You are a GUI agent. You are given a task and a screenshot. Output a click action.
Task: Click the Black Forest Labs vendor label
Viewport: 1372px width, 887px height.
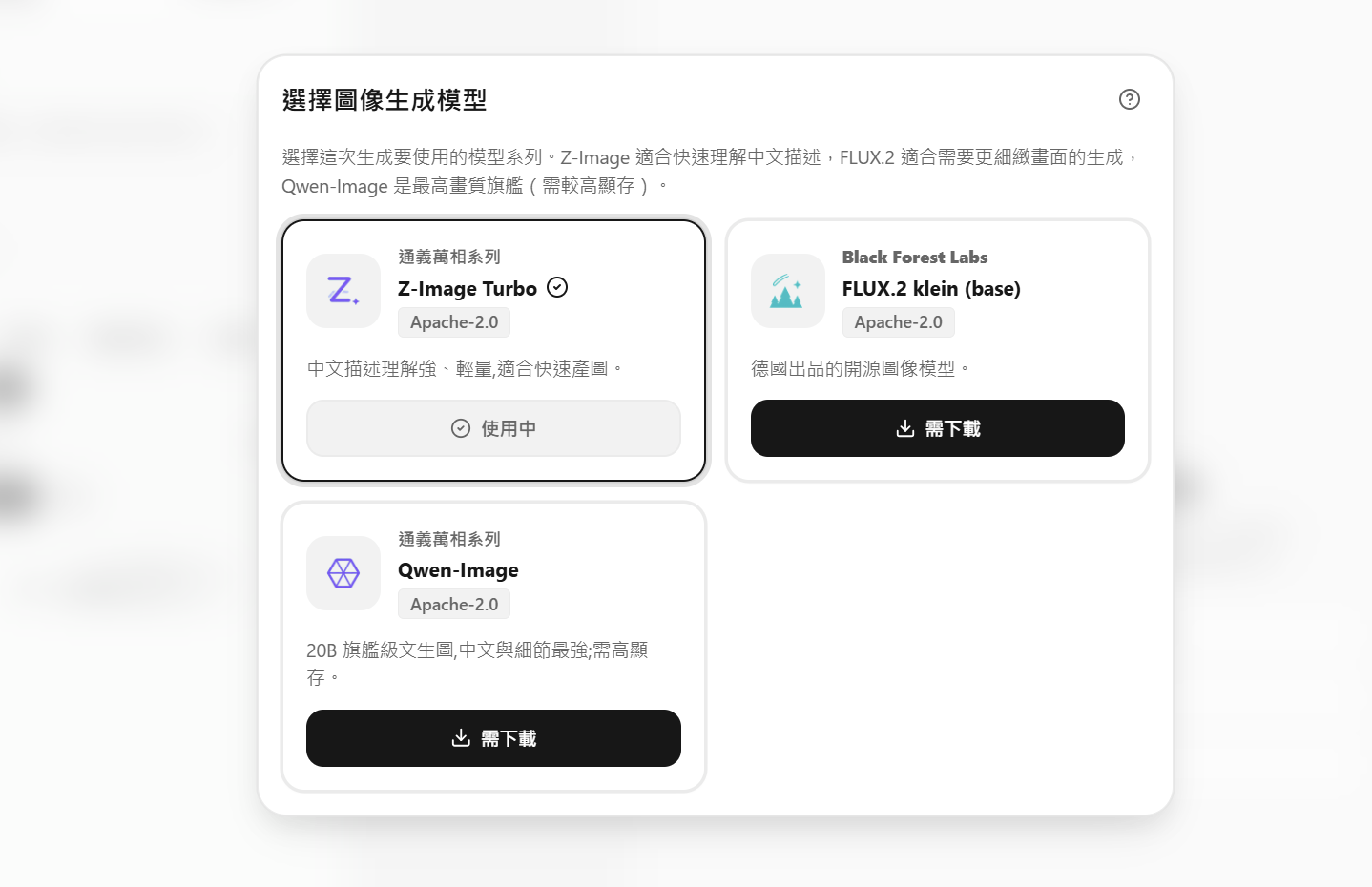[x=915, y=258]
